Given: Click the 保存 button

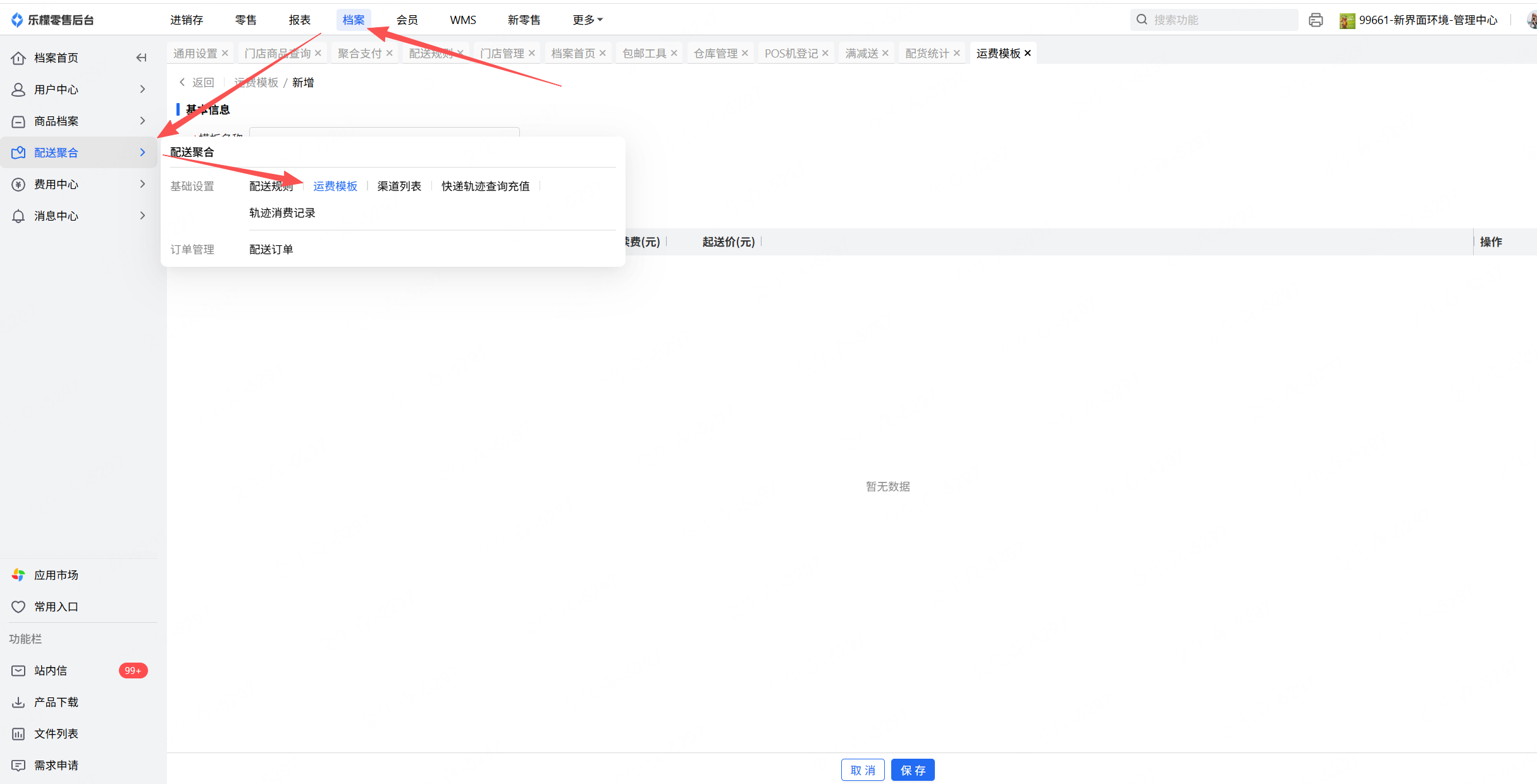Looking at the screenshot, I should pos(913,770).
